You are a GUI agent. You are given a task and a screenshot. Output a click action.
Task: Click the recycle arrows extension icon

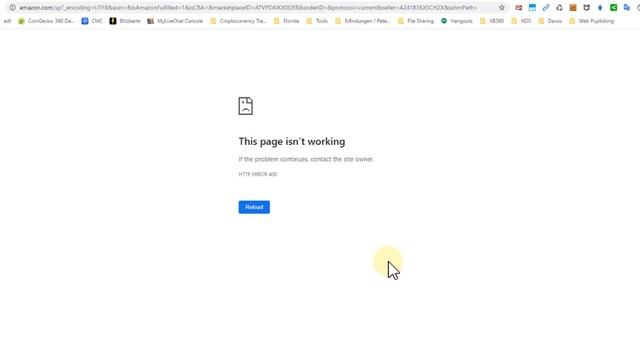[x=559, y=8]
